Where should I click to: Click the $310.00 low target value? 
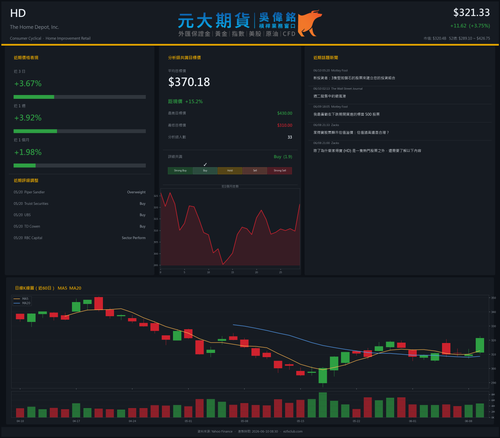[x=285, y=125]
